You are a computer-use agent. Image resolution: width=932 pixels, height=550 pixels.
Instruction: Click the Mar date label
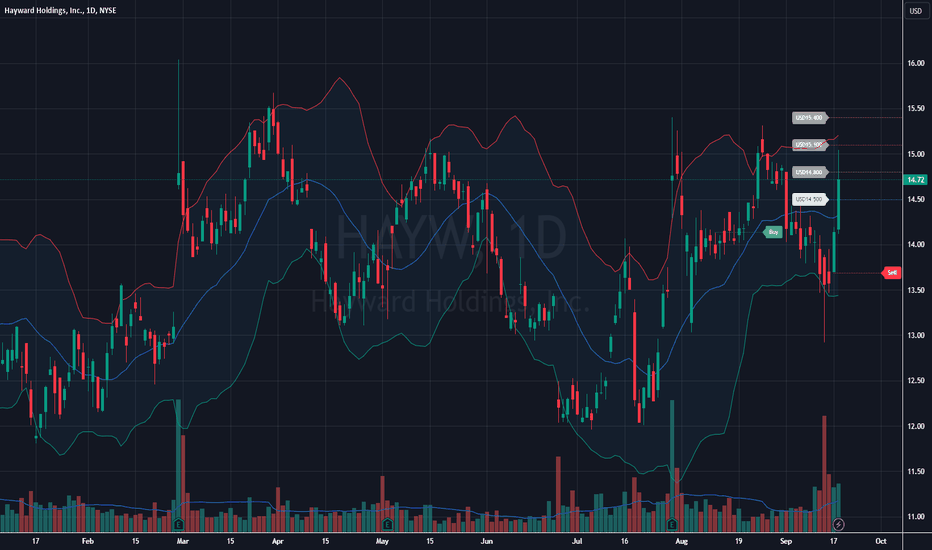click(182, 541)
